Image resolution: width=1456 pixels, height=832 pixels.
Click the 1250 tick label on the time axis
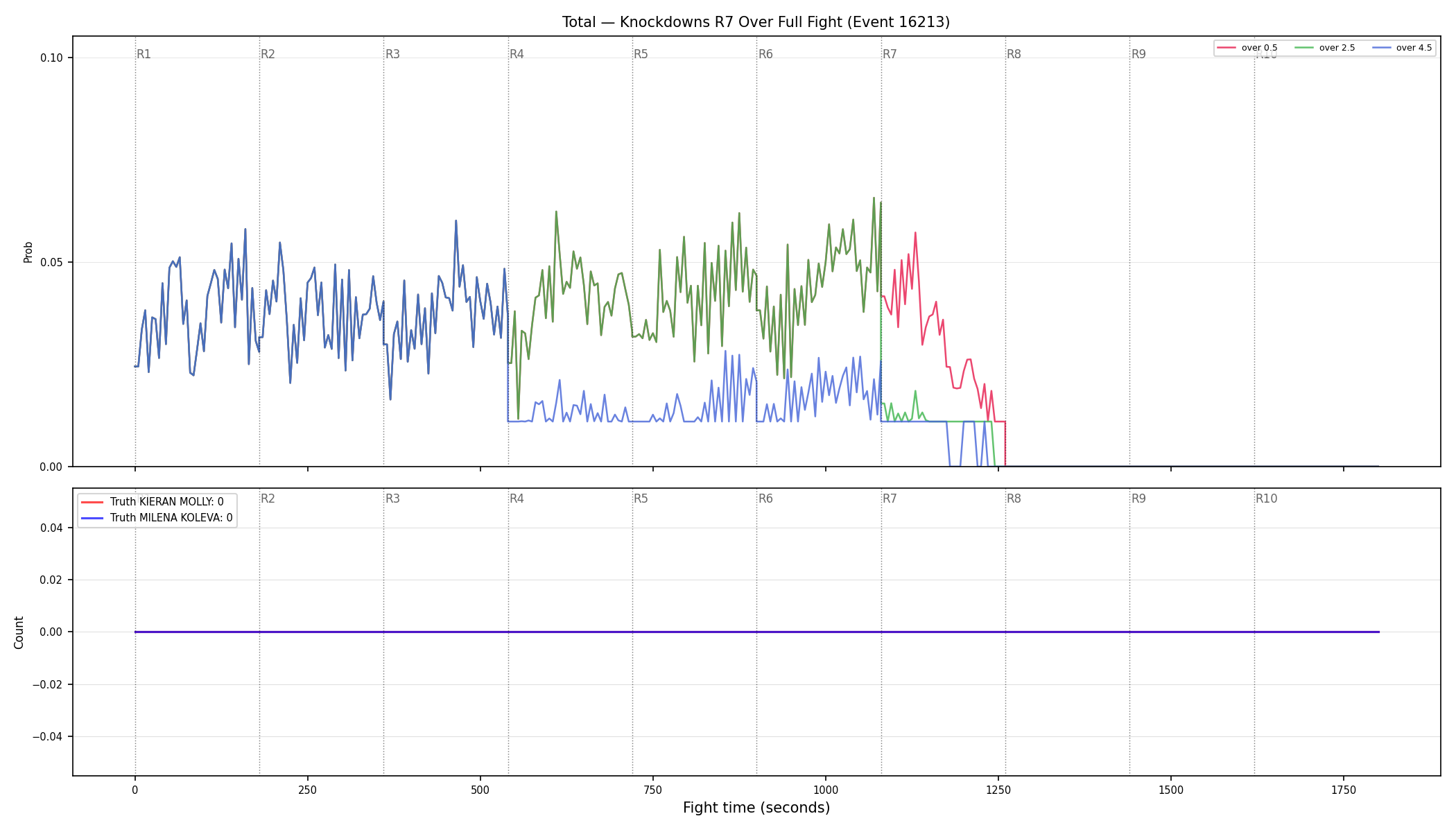pyautogui.click(x=998, y=790)
